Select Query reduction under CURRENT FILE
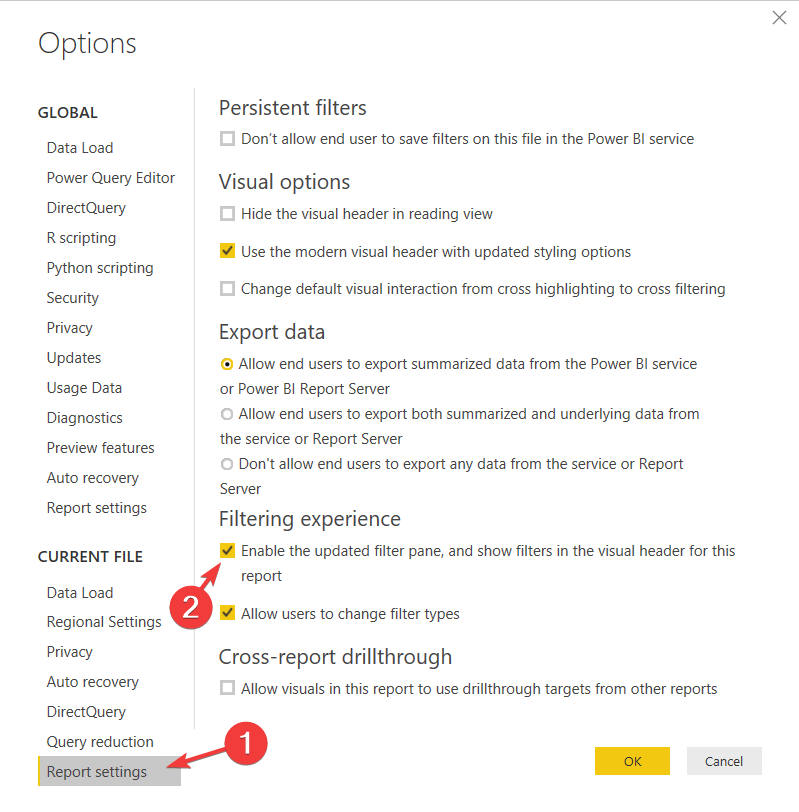 [x=100, y=741]
